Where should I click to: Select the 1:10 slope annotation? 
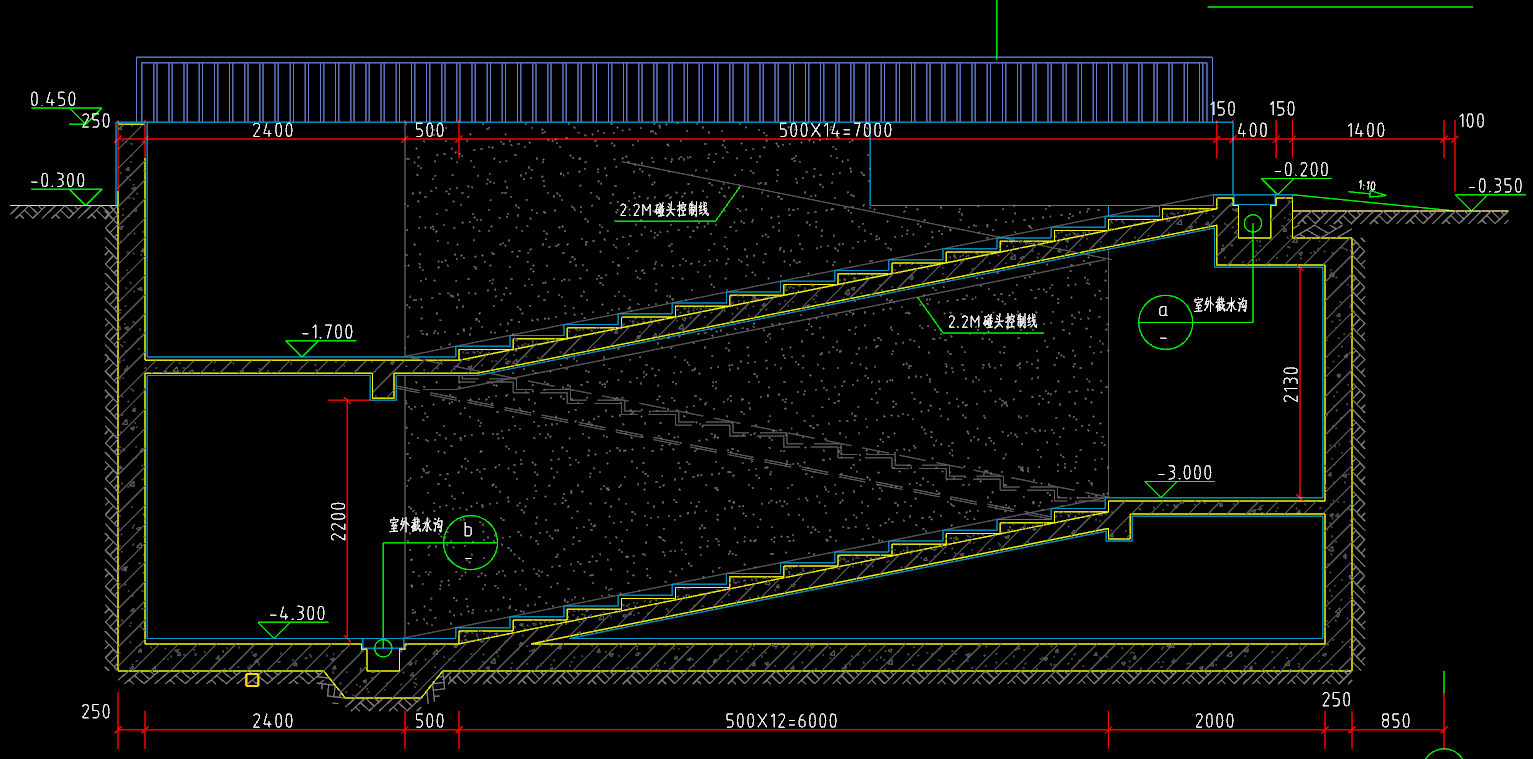coord(1366,186)
